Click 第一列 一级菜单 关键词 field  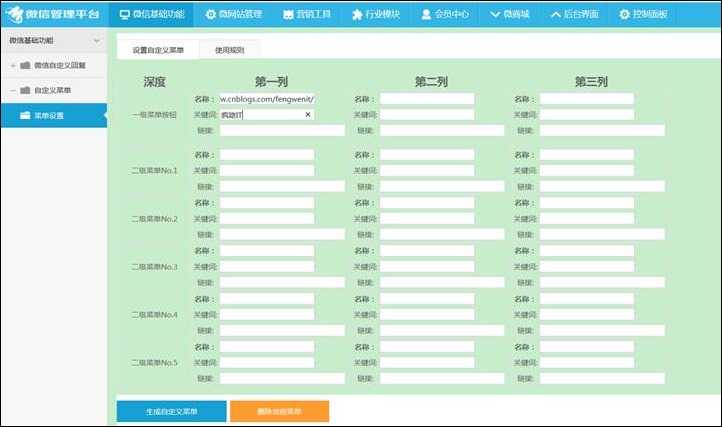[267, 115]
